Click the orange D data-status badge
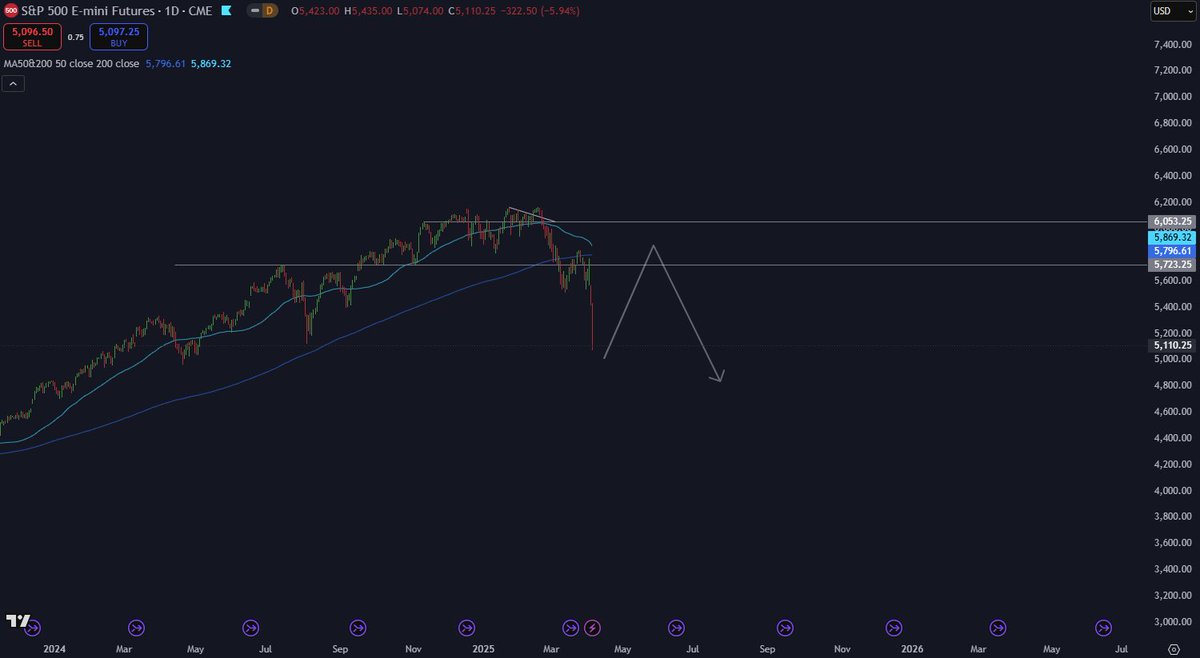Image resolution: width=1200 pixels, height=658 pixels. 269,10
